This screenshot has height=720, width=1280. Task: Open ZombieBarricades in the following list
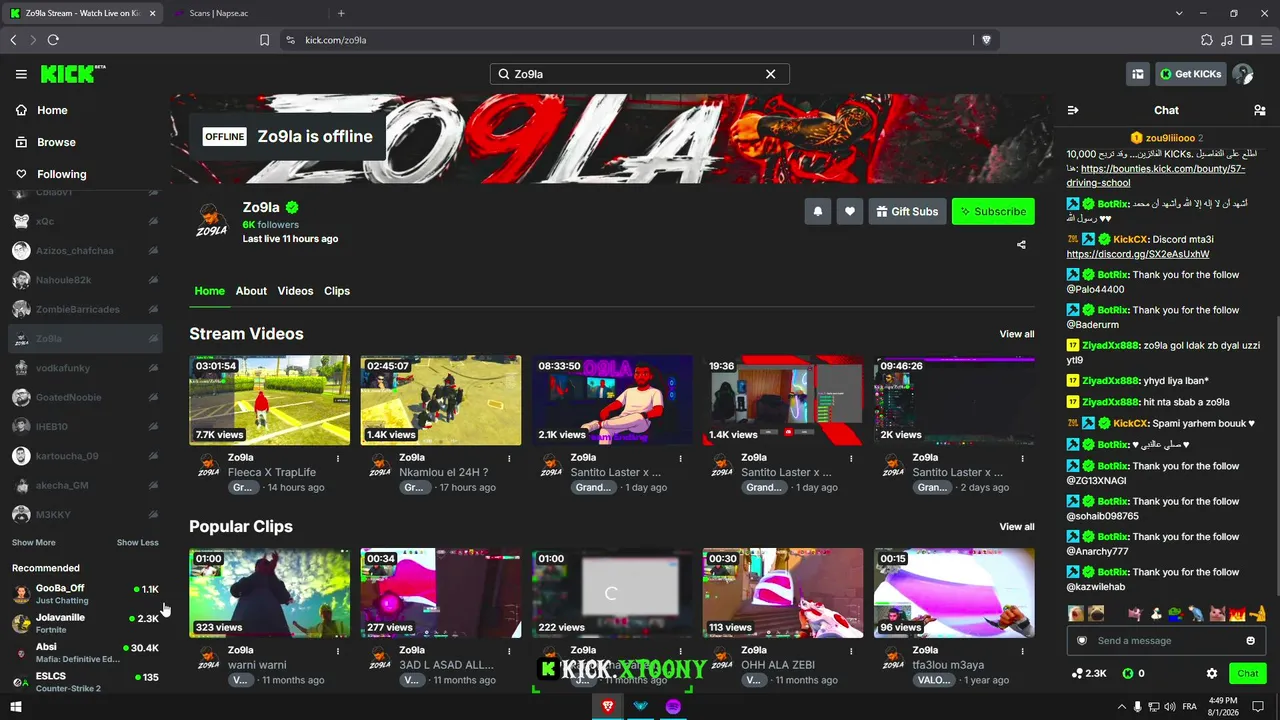[85, 309]
